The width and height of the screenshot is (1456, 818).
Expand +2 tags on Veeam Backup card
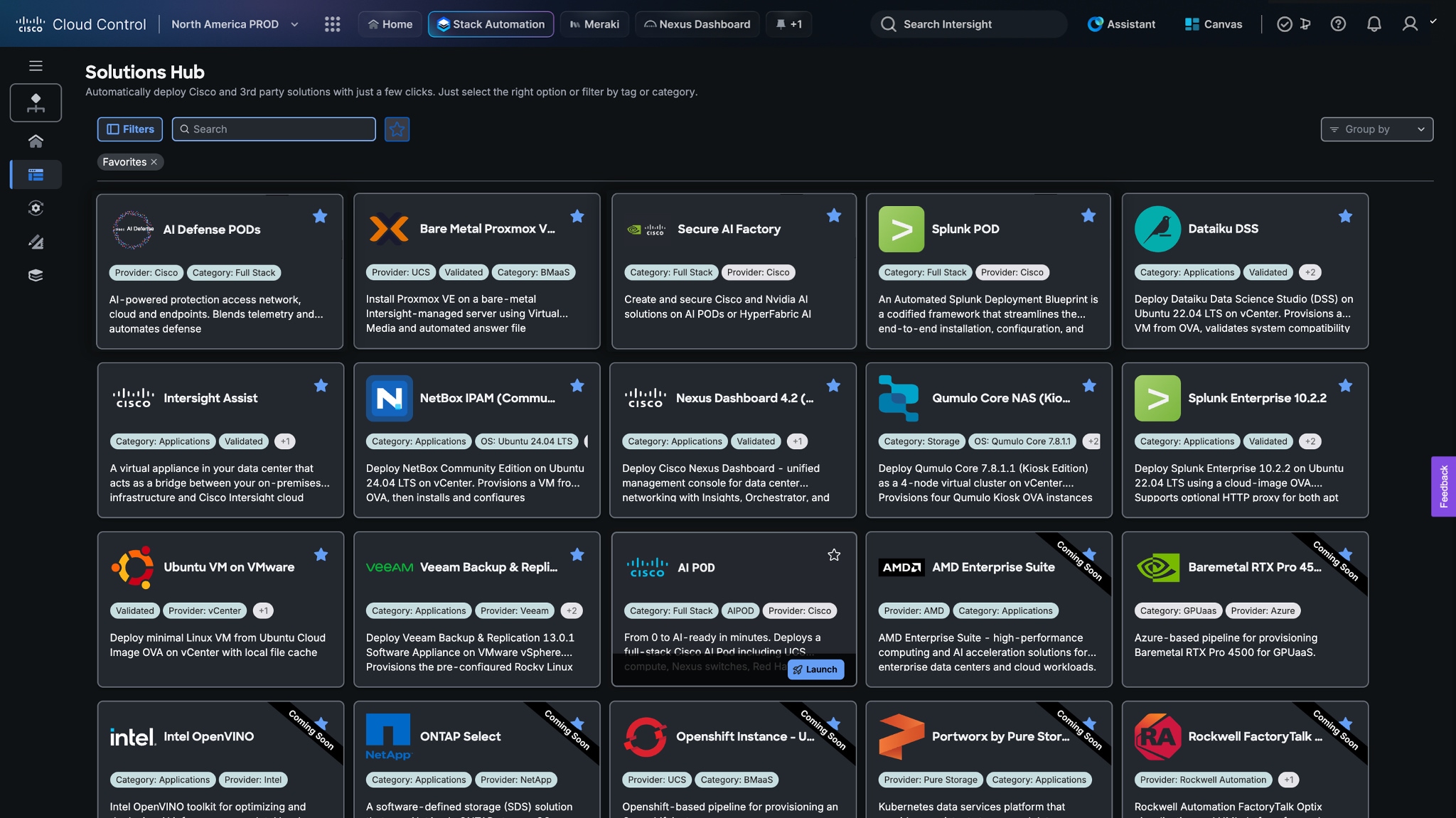572,610
